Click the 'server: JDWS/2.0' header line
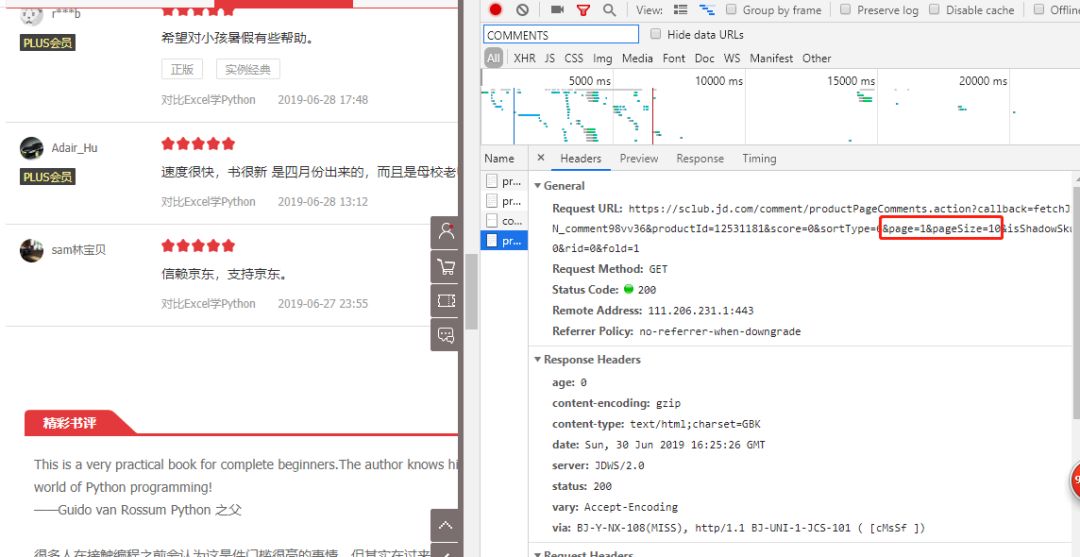The width and height of the screenshot is (1080, 557). (x=599, y=465)
